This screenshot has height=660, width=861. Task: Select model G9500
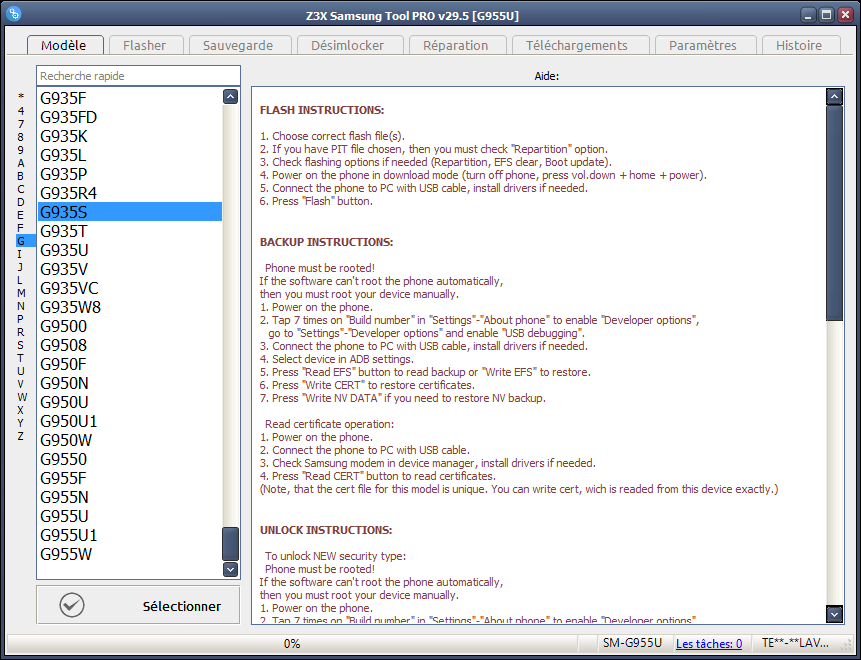(x=130, y=326)
